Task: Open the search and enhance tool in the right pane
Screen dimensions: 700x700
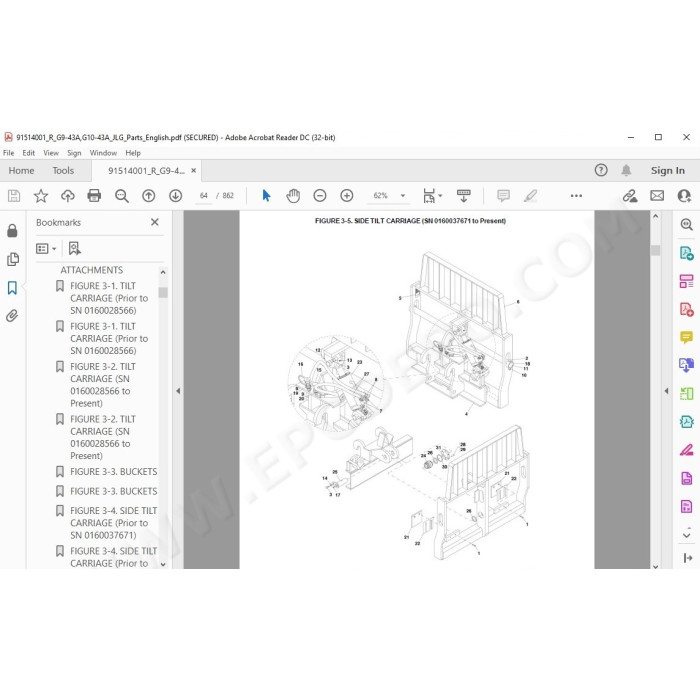Action: [x=686, y=224]
